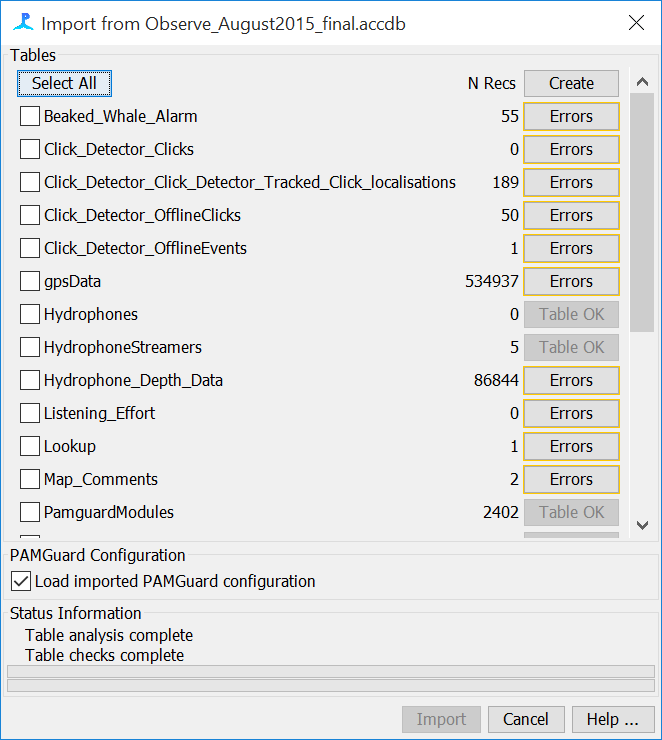
Task: Click Table OK for PamguardModules
Action: 571,513
